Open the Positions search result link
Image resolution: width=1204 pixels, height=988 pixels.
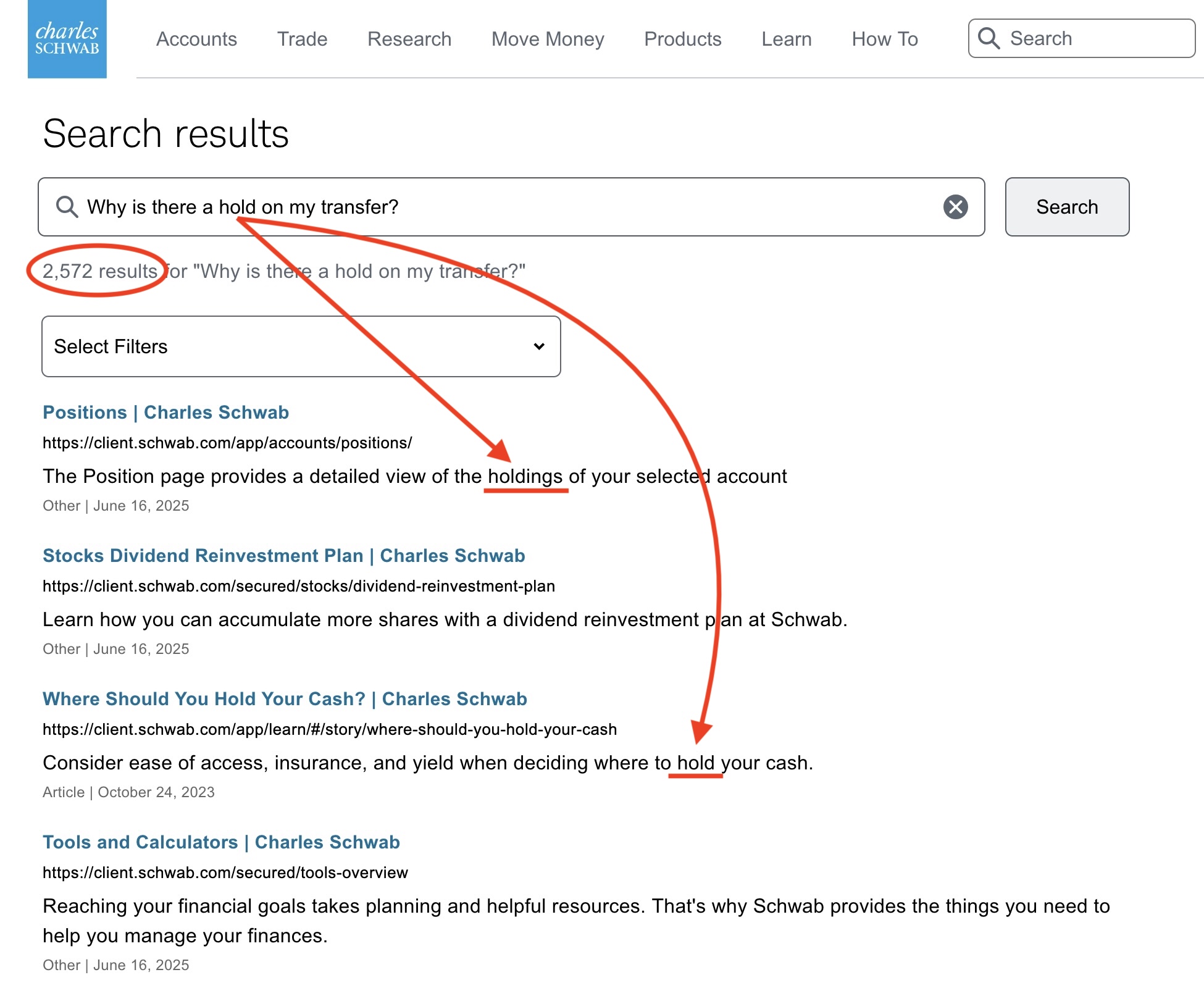click(165, 412)
